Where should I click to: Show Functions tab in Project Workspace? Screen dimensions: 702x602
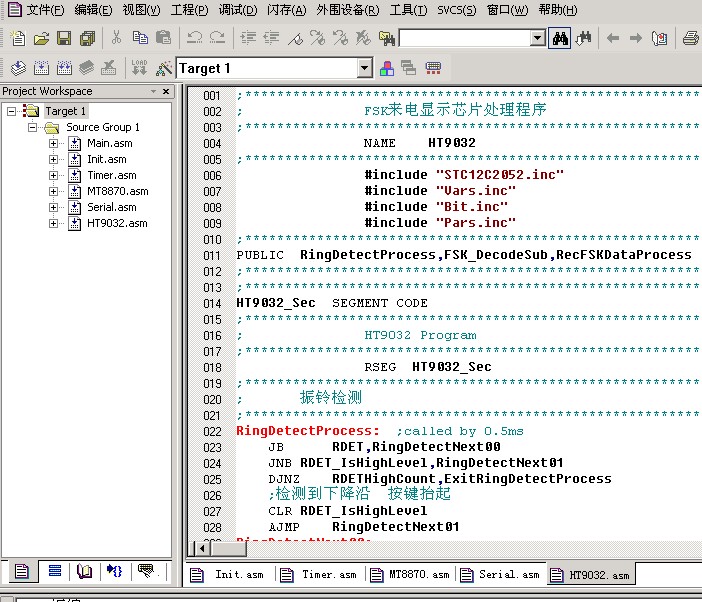click(115, 571)
